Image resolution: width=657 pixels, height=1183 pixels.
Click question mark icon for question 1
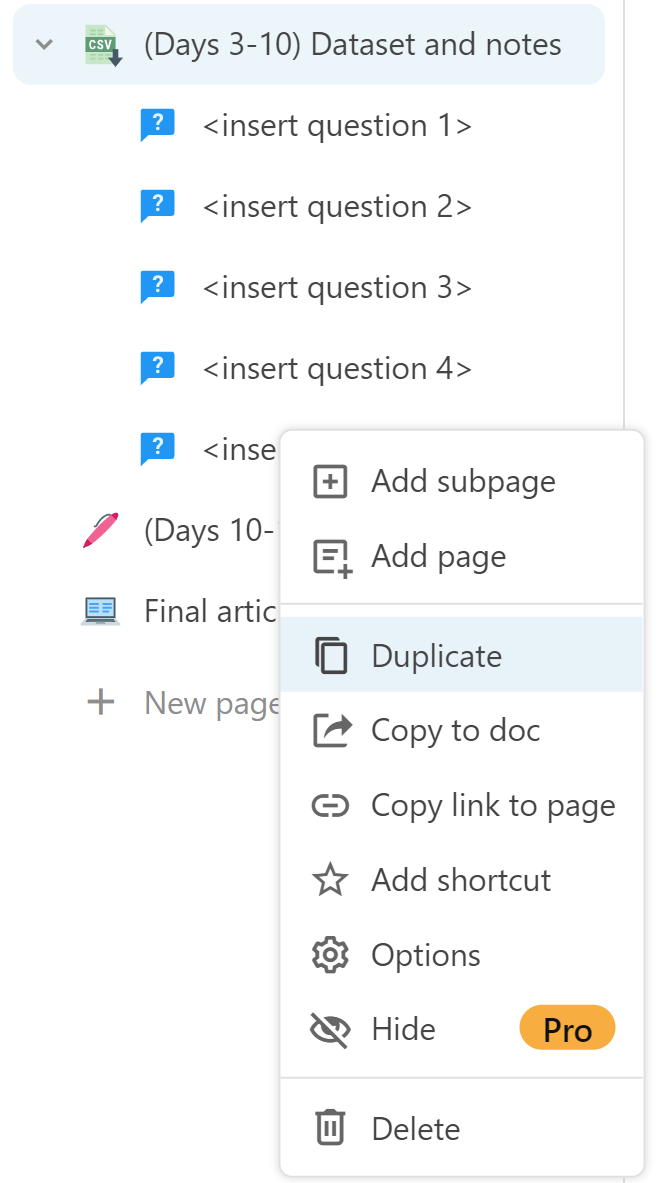click(x=158, y=126)
